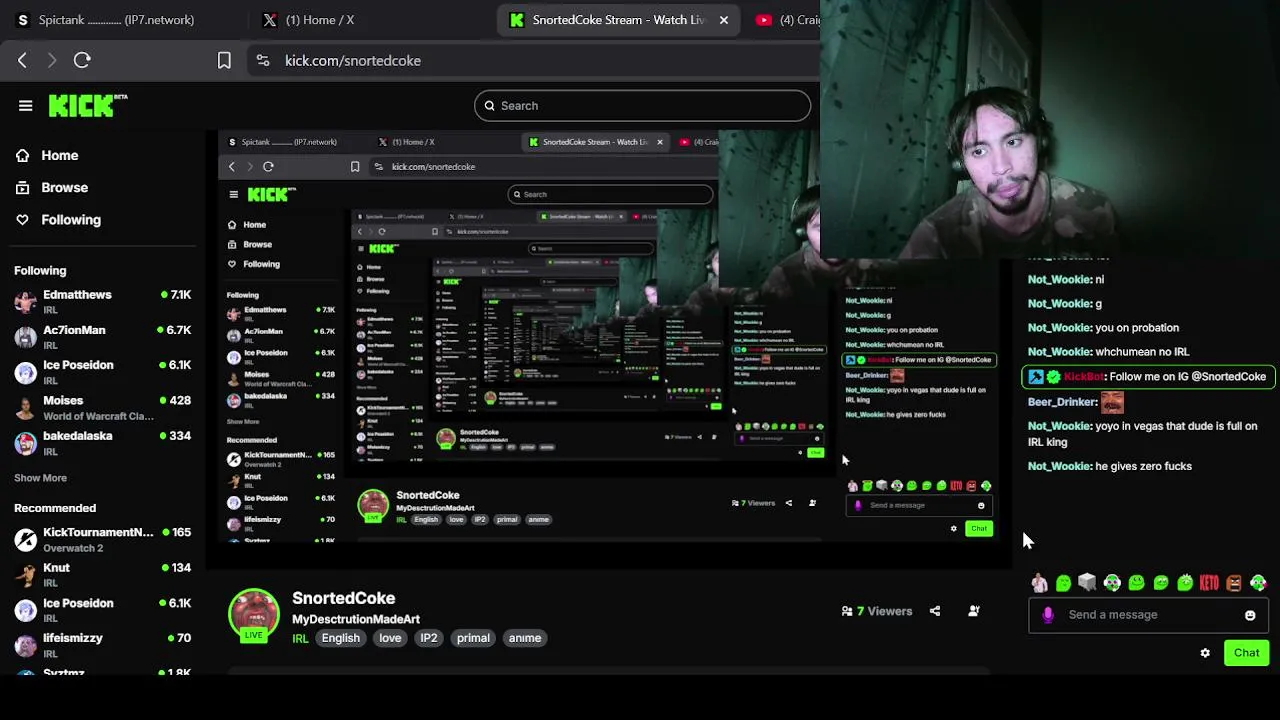
Task: Click the IP2 tag
Action: tap(429, 638)
